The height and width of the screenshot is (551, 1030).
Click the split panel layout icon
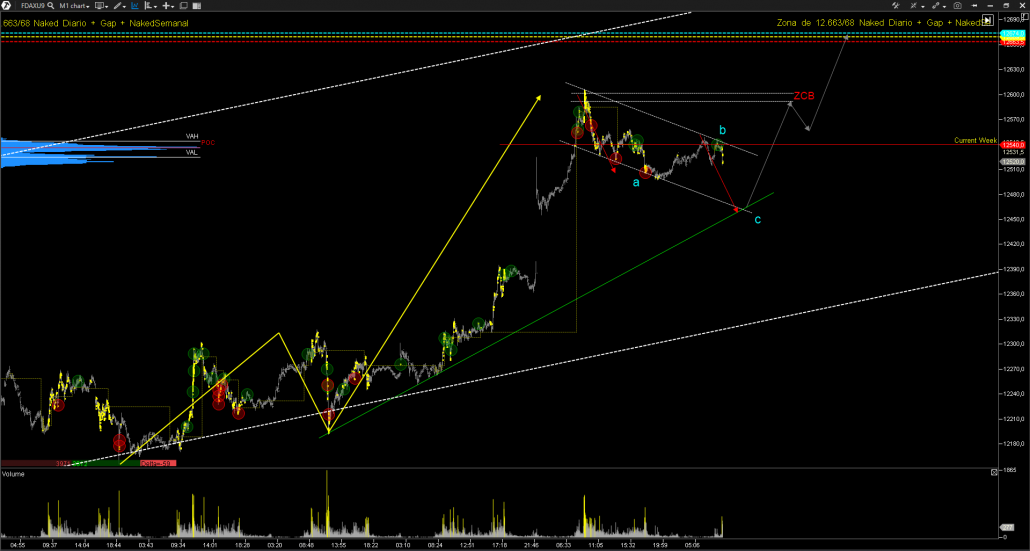point(196,5)
